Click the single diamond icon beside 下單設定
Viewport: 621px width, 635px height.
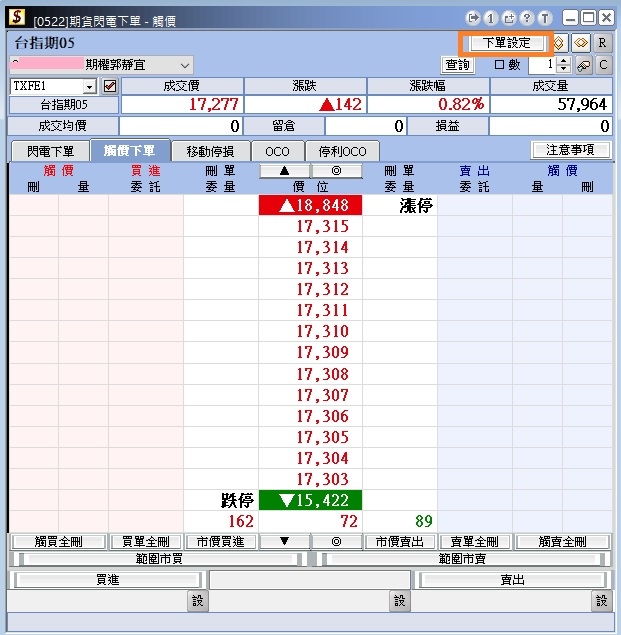(559, 43)
